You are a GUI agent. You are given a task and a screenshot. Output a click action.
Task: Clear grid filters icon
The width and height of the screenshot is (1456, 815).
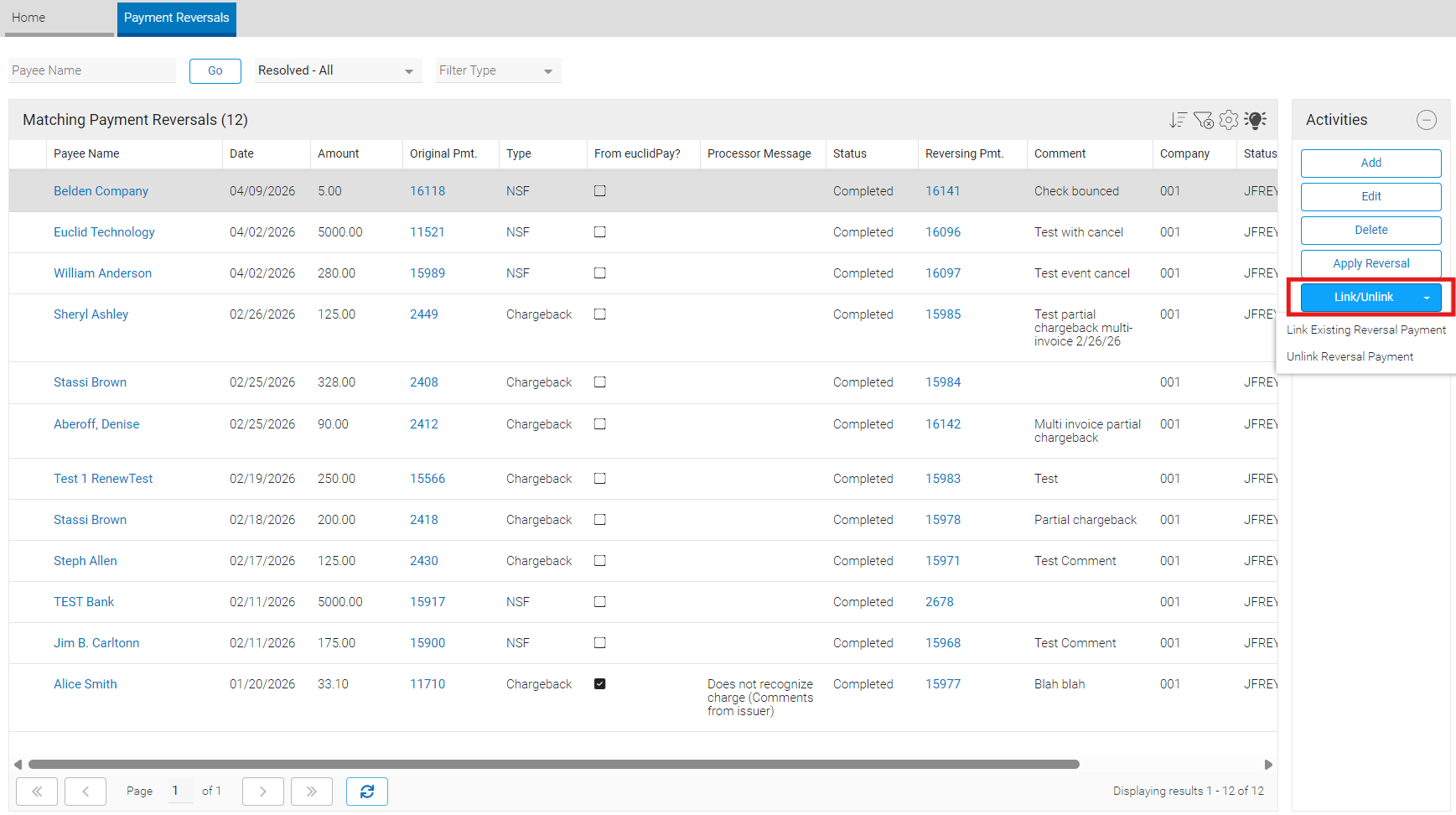tap(1203, 120)
